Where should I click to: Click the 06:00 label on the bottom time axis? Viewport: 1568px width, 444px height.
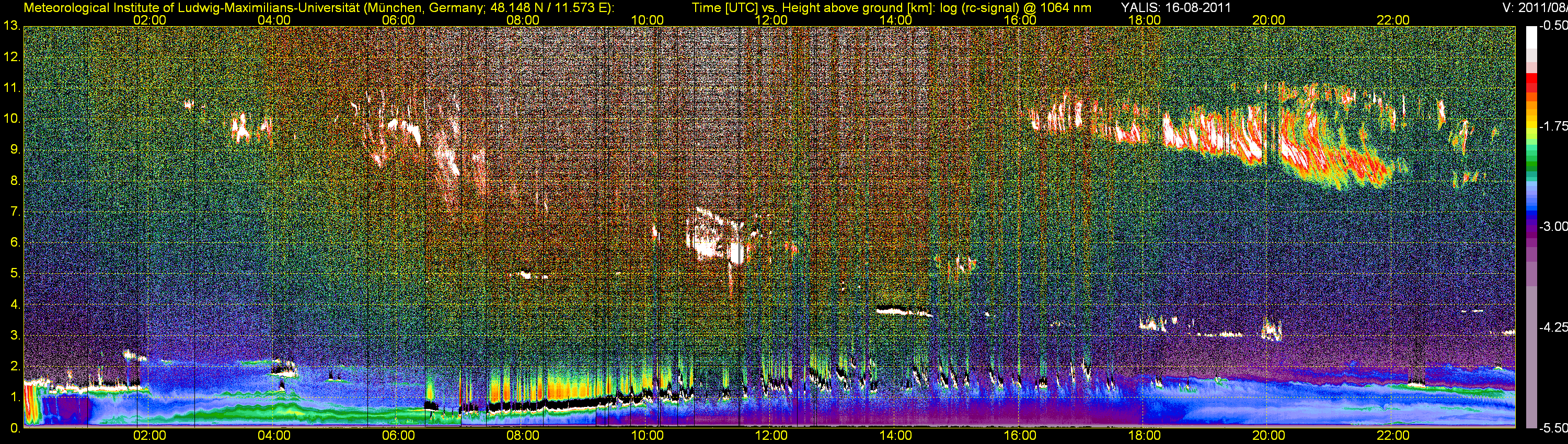[x=399, y=436]
